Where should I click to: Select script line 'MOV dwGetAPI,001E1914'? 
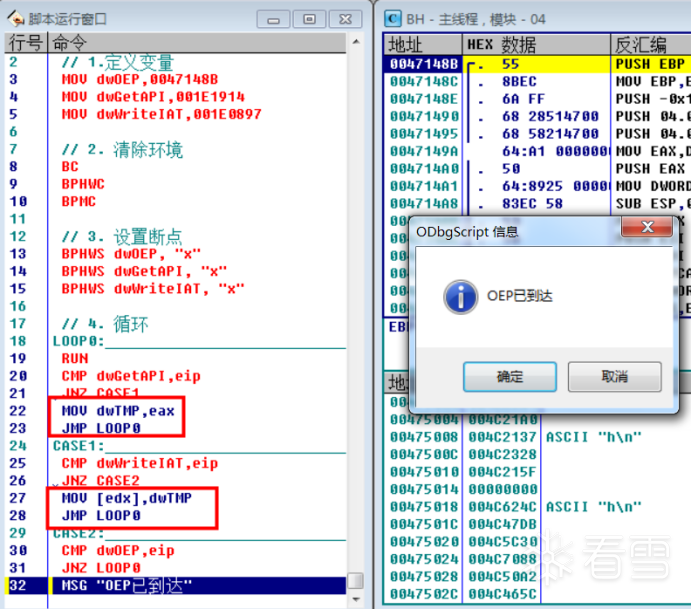pyautogui.click(x=153, y=97)
